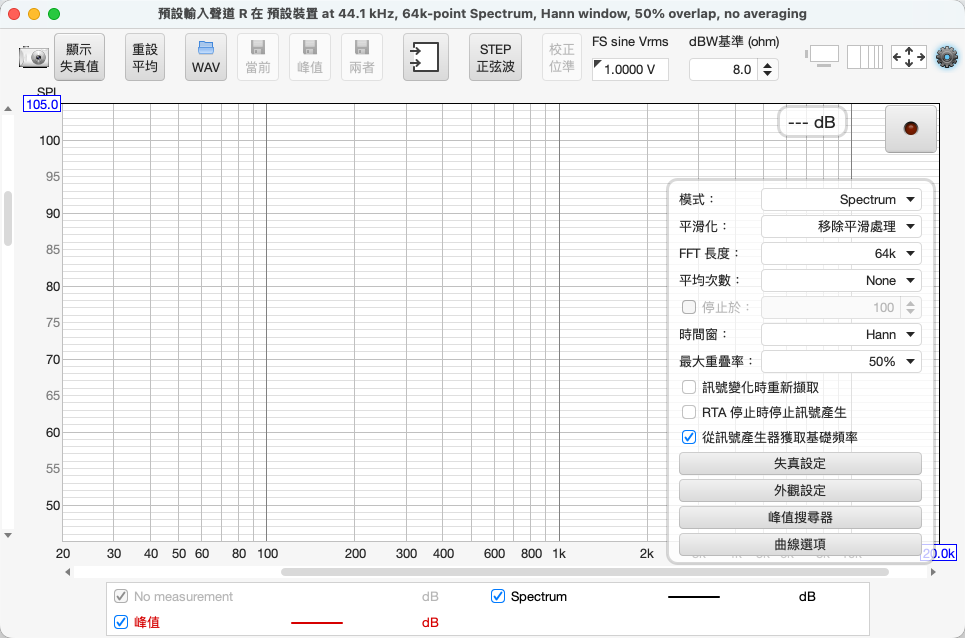Image resolution: width=965 pixels, height=638 pixels.
Task: Open the single graph layout icon
Action: pos(822,57)
